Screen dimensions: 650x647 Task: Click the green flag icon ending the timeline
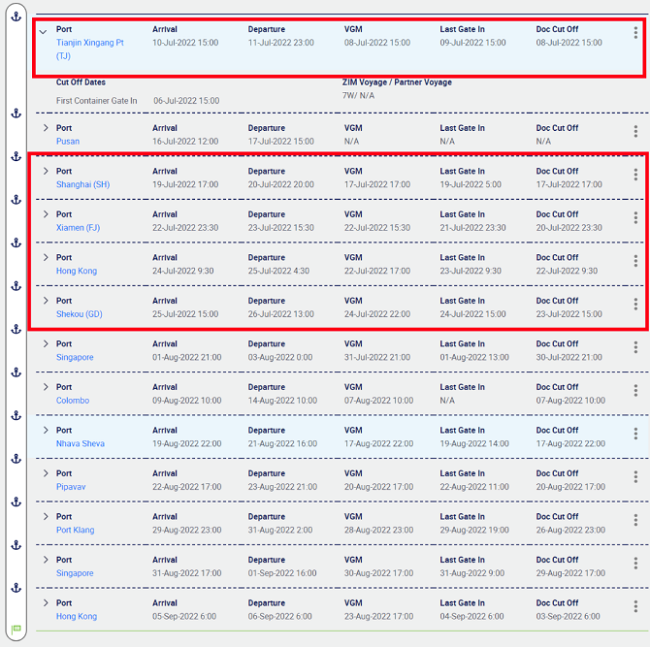click(x=16, y=629)
